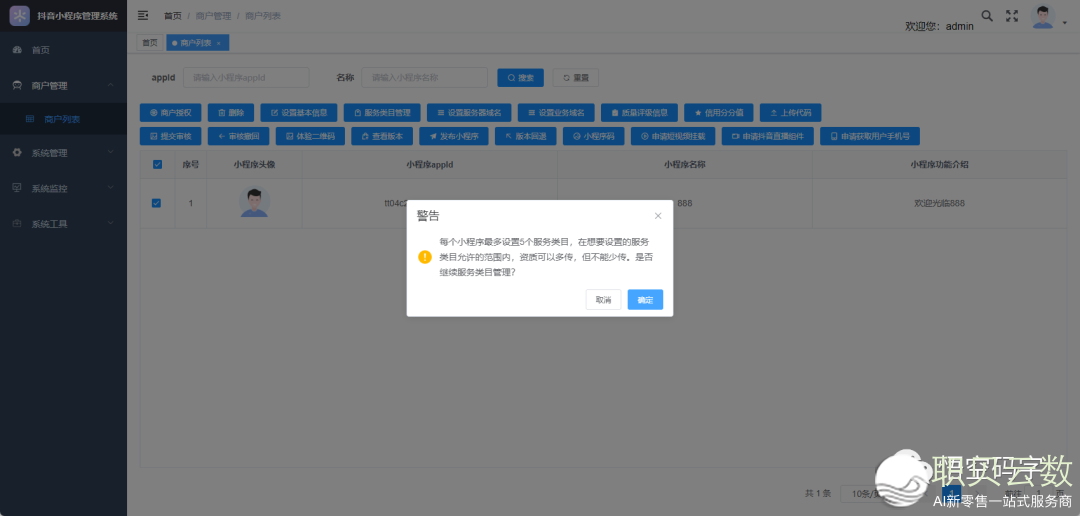Close the 警告 dialog with X

(x=658, y=216)
